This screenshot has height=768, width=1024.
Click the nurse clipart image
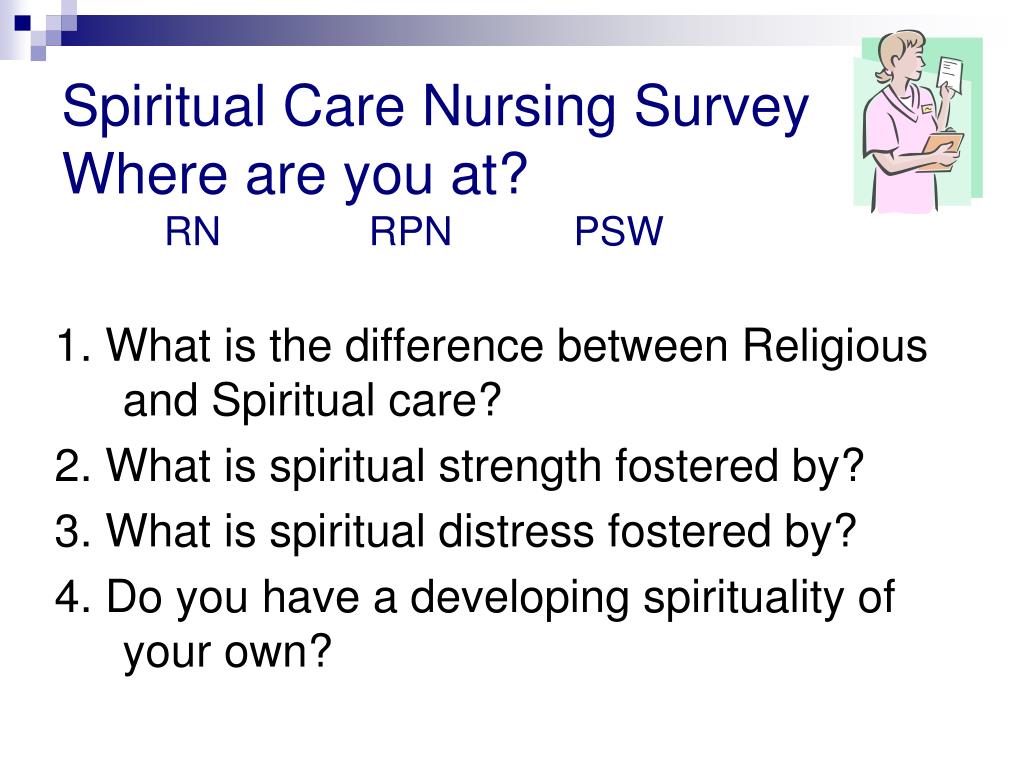918,121
